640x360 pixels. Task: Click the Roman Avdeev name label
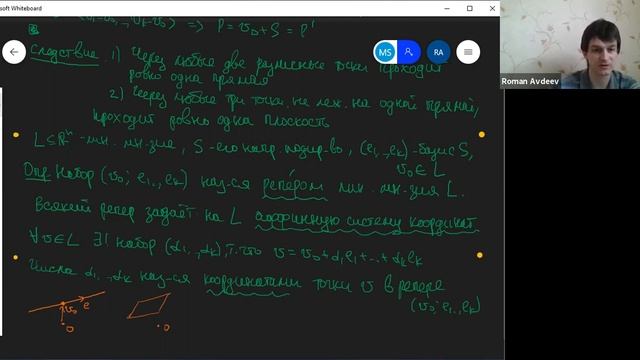530,81
